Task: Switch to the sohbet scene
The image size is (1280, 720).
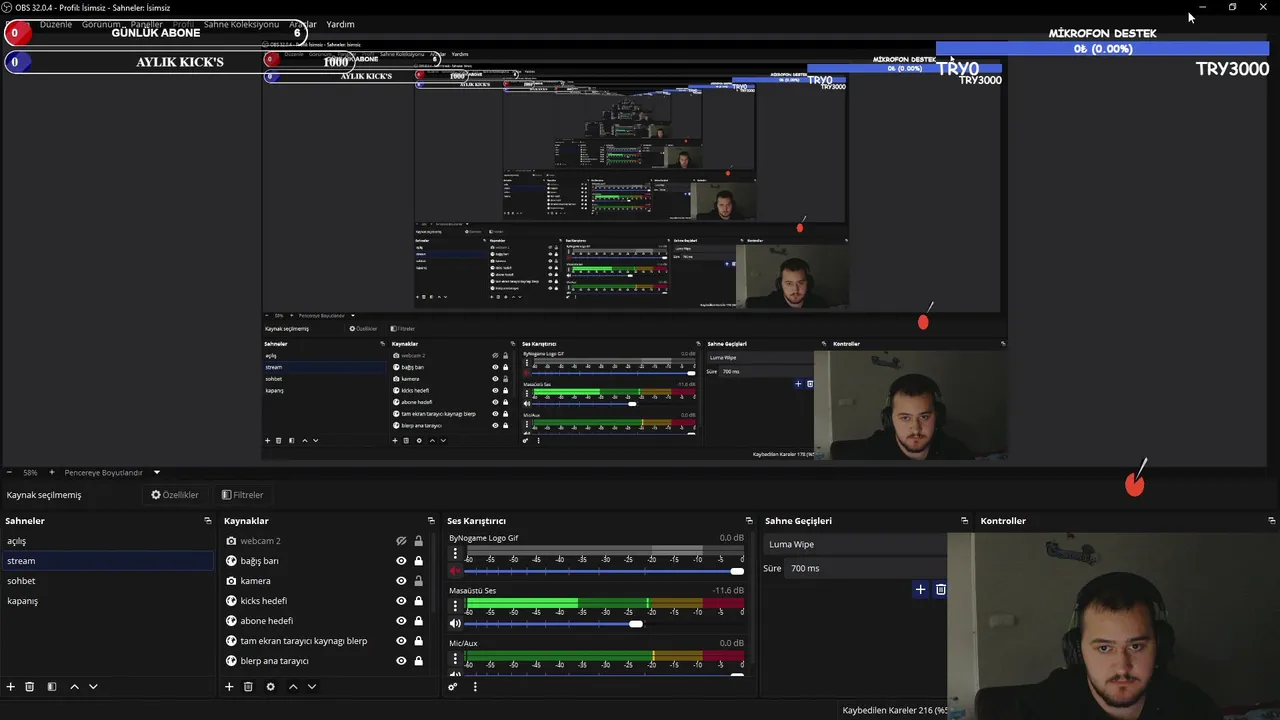Action: coord(107,581)
